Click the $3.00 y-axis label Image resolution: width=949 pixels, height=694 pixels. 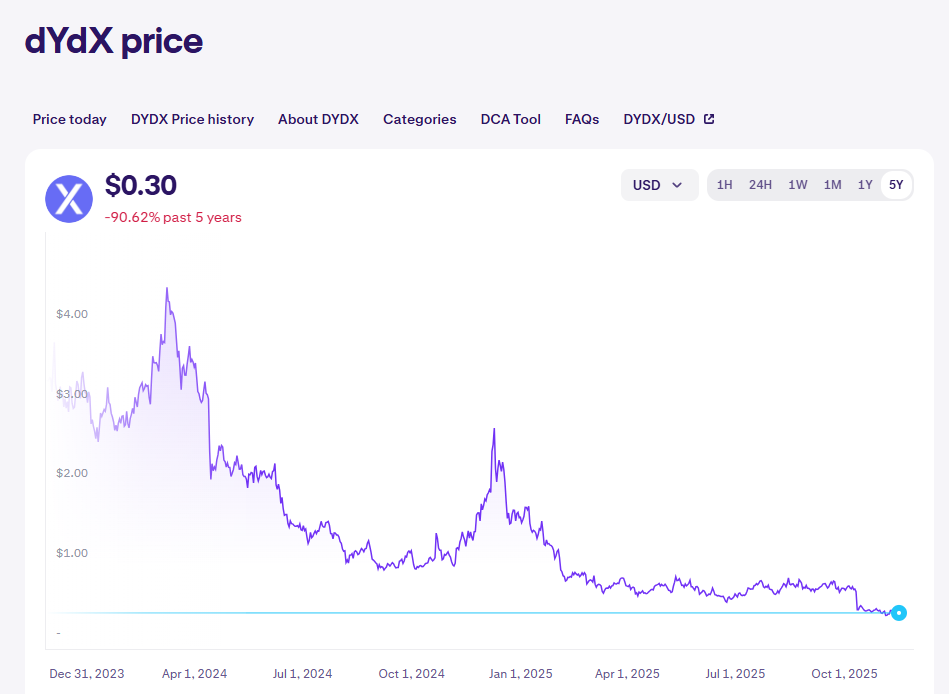(x=72, y=394)
